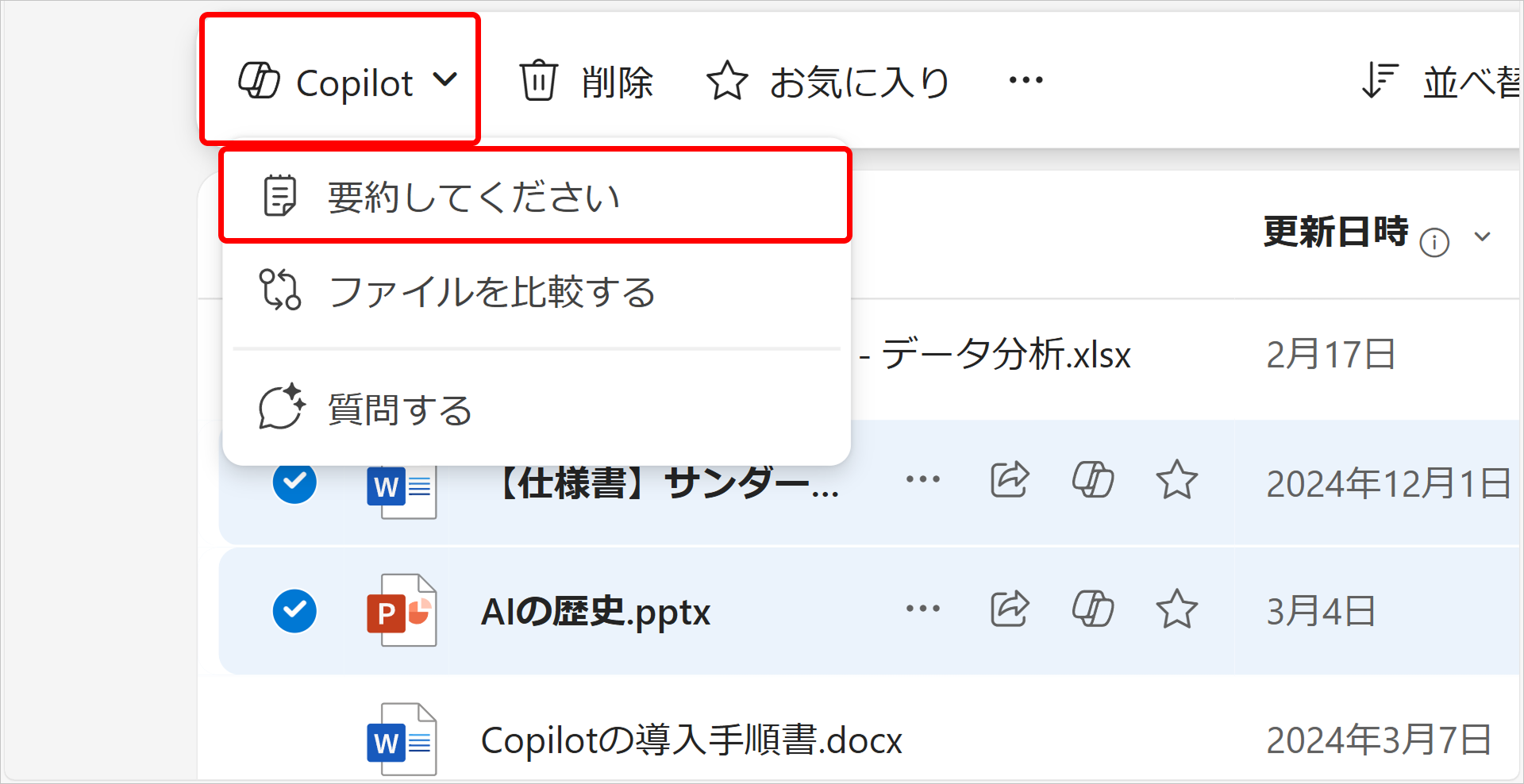The width and height of the screenshot is (1524, 784).
Task: Uncheck the AIの歴史.pptx checkbox
Action: (294, 610)
